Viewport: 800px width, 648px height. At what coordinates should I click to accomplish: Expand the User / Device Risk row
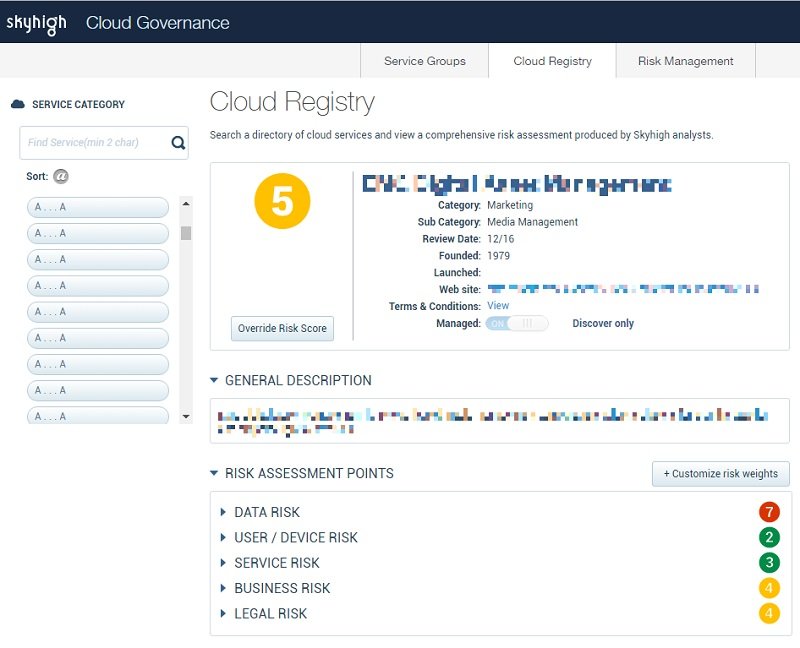(x=223, y=537)
